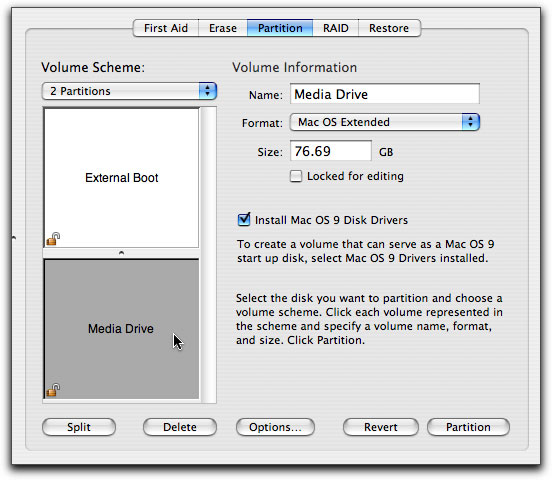Enable the Locked for editing checkbox

(296, 176)
